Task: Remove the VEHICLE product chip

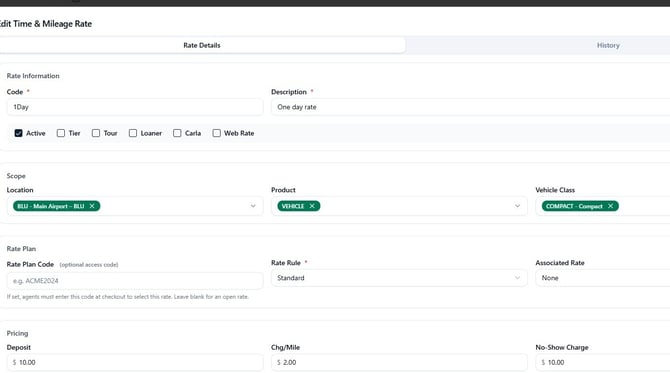Action: pos(312,206)
